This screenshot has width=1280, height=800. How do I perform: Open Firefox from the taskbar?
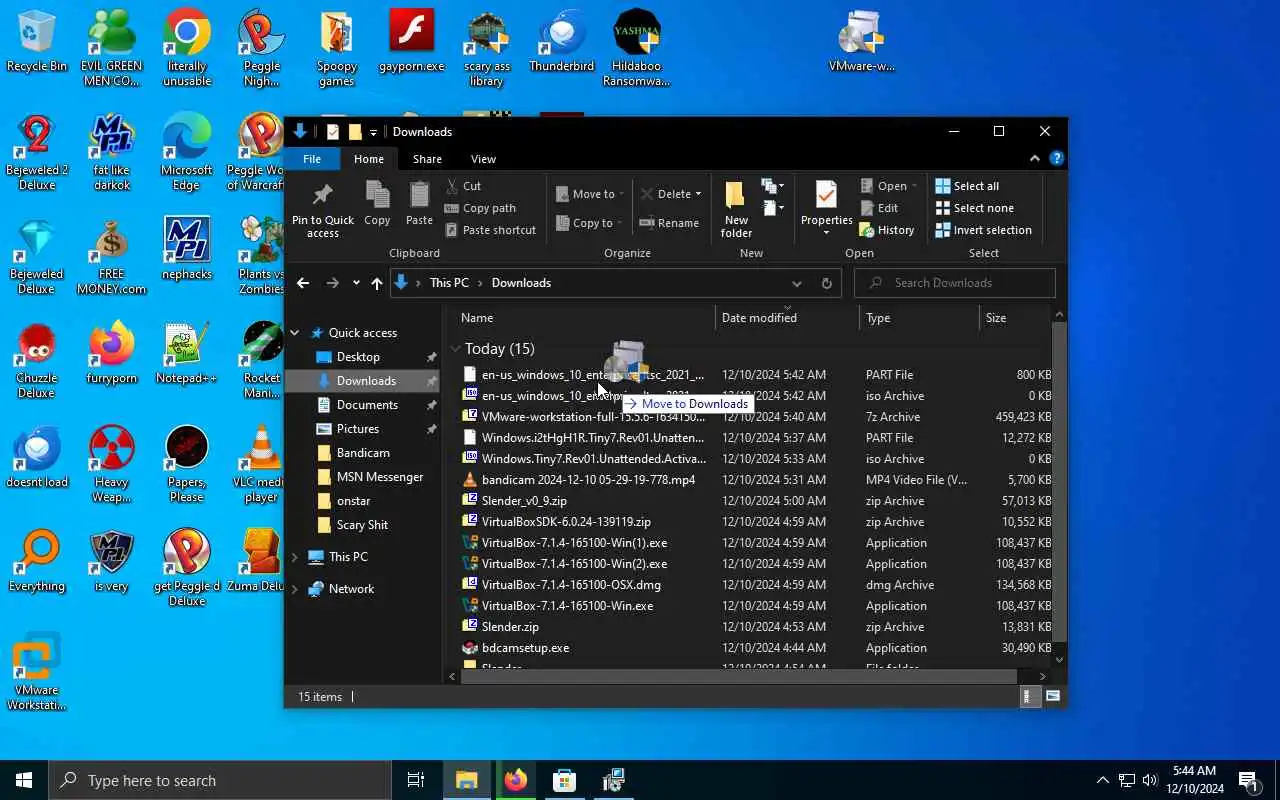coord(516,780)
